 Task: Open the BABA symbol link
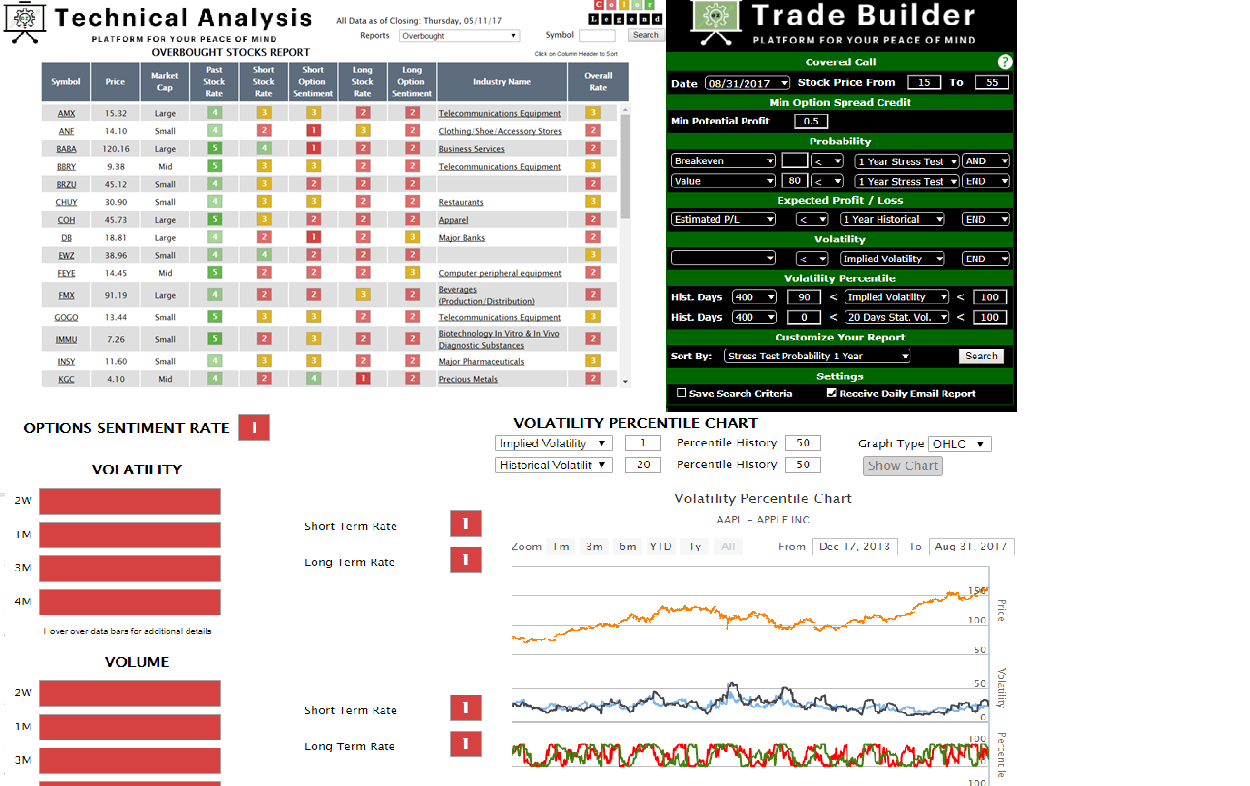(x=66, y=149)
